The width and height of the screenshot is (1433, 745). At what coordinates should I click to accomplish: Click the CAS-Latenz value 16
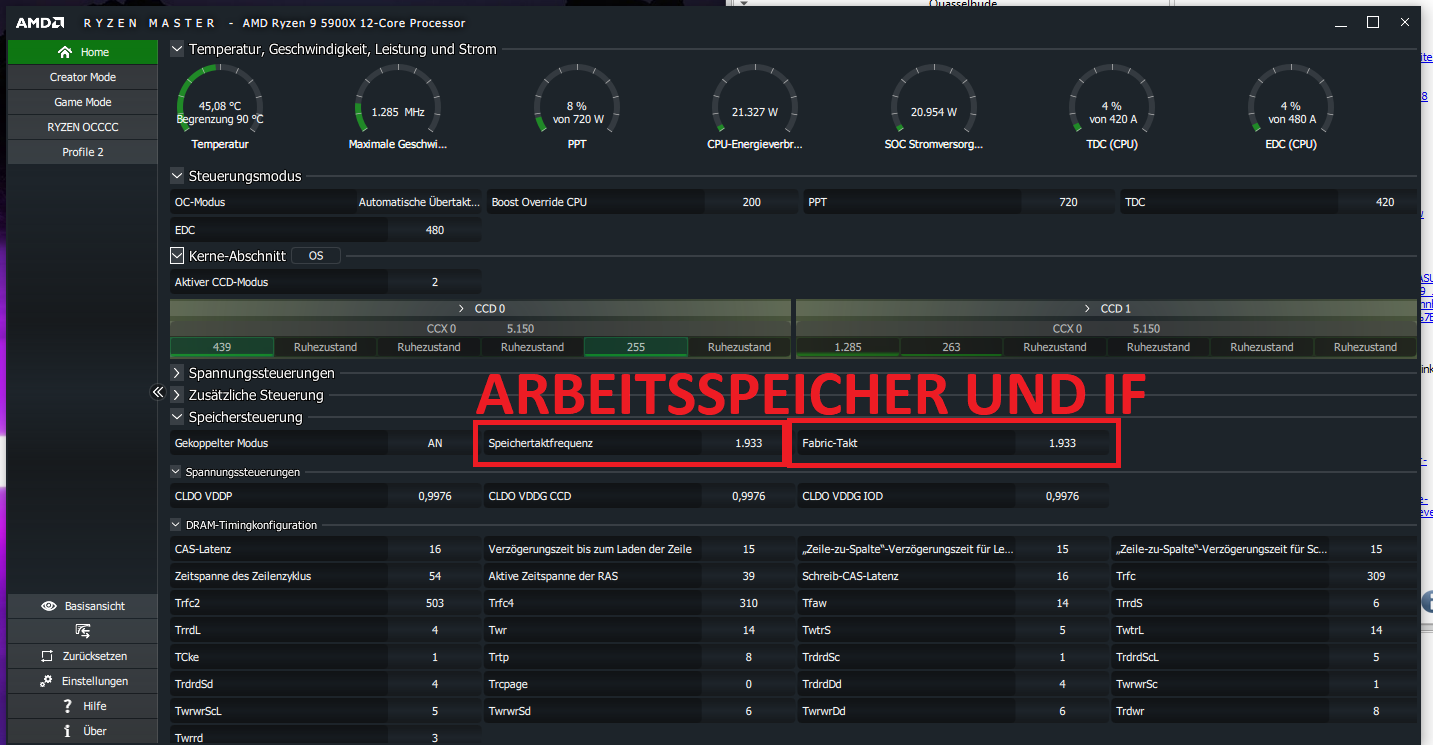(435, 549)
